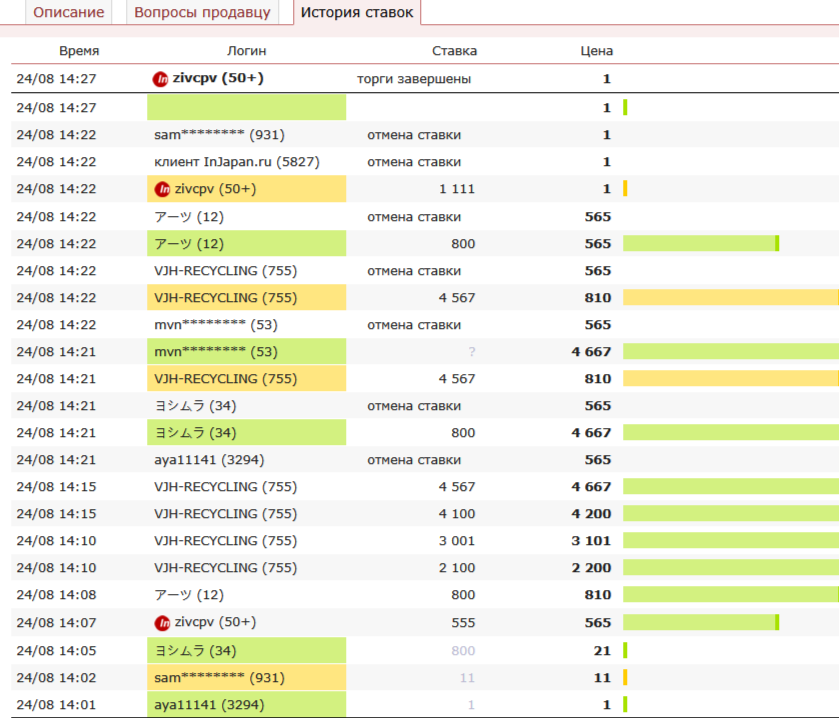Click VJH-RECYCLING login with the 2 100 bid

tap(225, 568)
